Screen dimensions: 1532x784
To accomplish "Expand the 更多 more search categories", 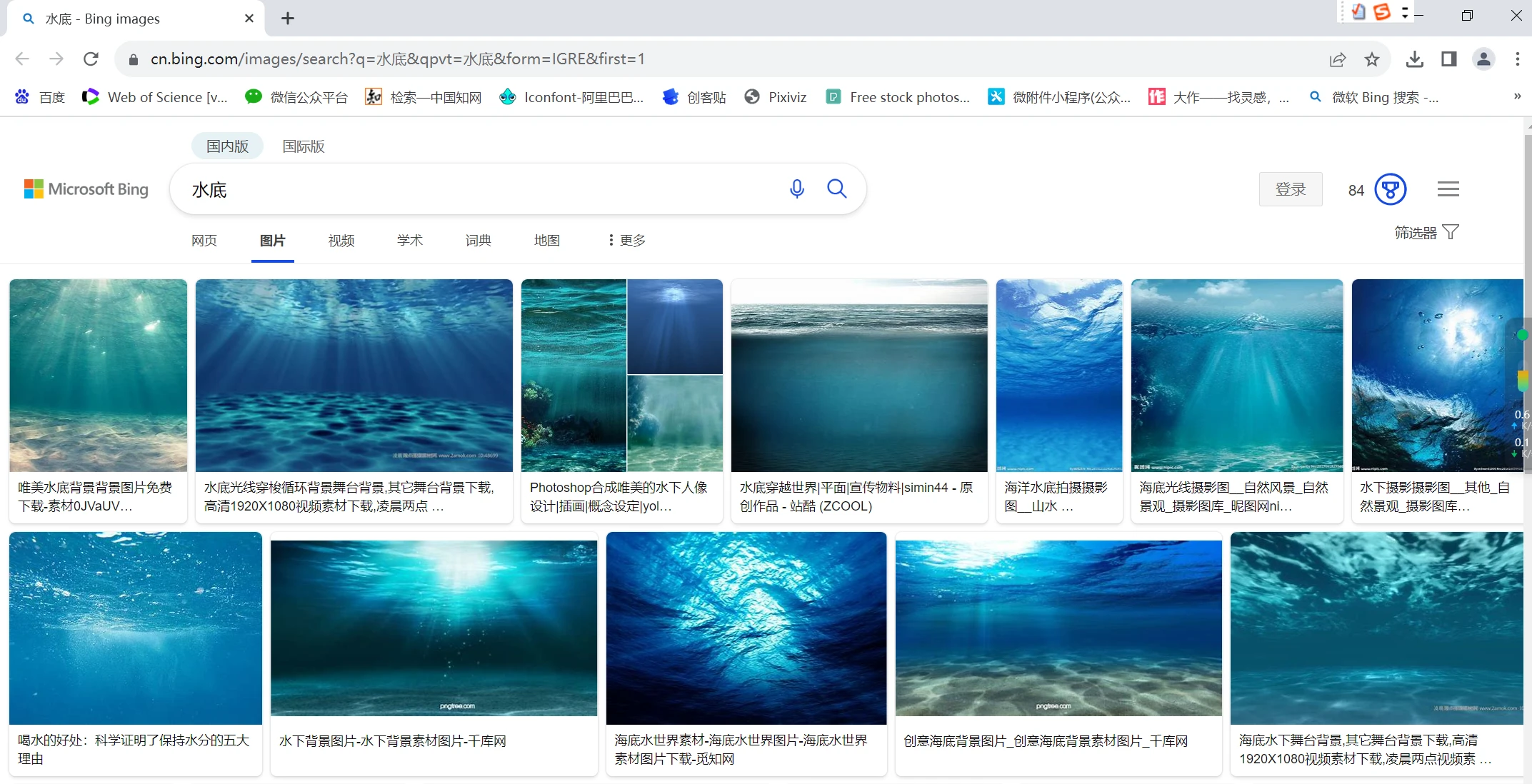I will point(626,241).
